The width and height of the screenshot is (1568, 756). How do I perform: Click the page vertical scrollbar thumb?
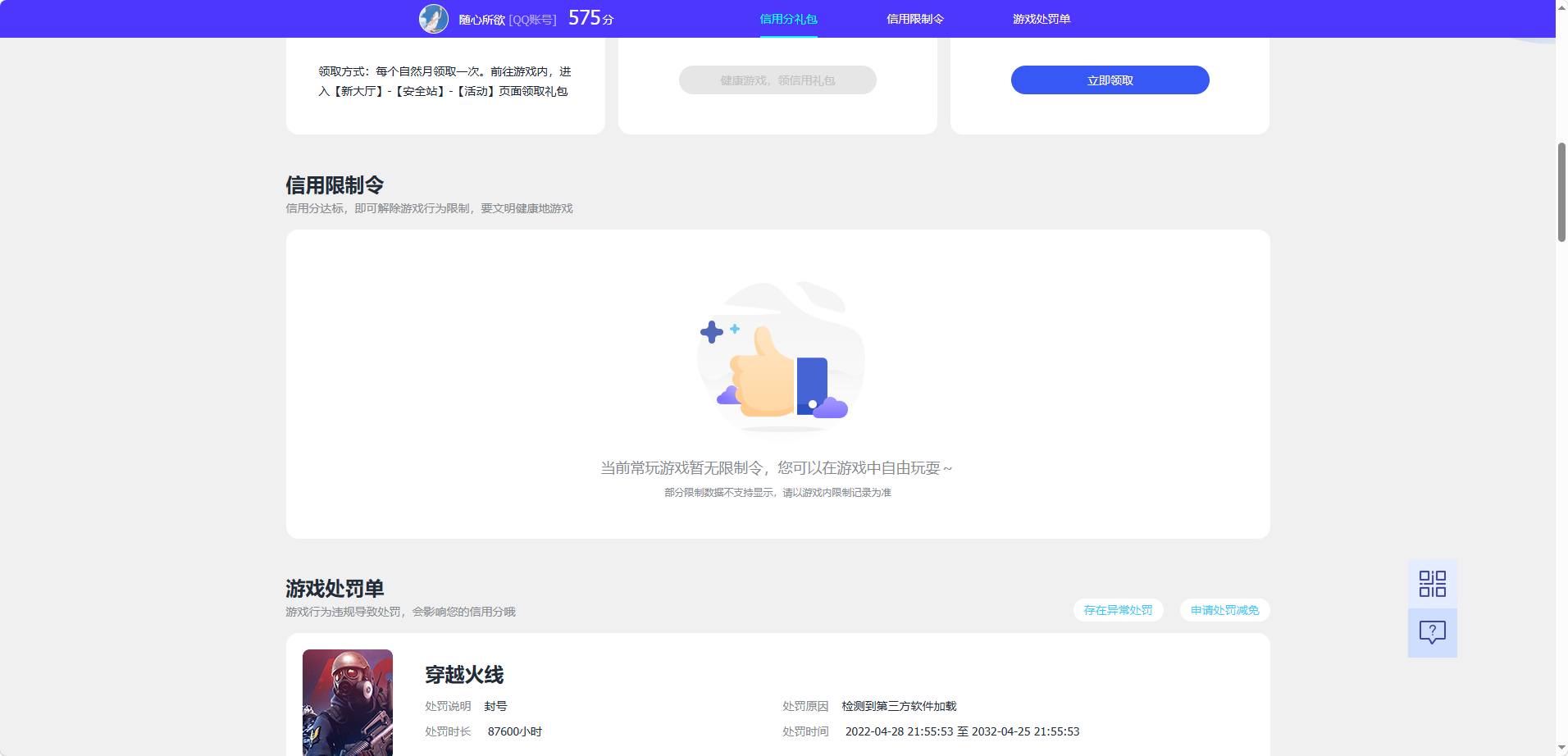[x=1561, y=192]
